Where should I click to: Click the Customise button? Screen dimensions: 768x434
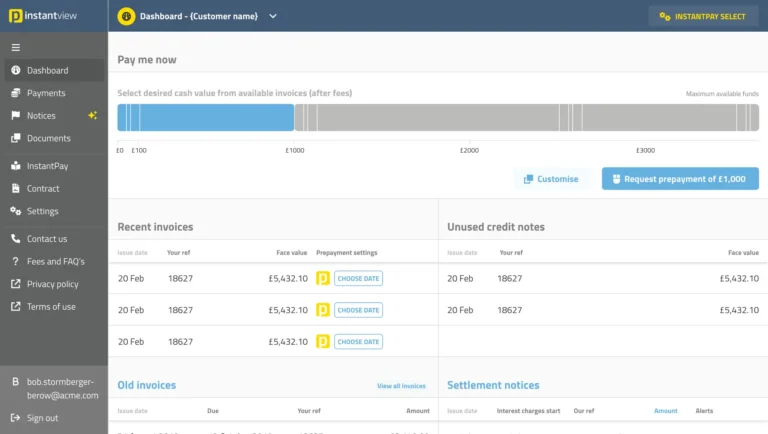click(550, 179)
